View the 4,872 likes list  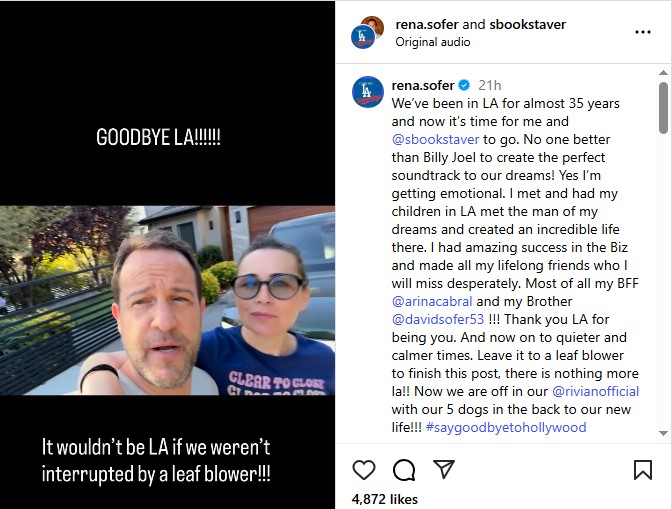(x=384, y=499)
